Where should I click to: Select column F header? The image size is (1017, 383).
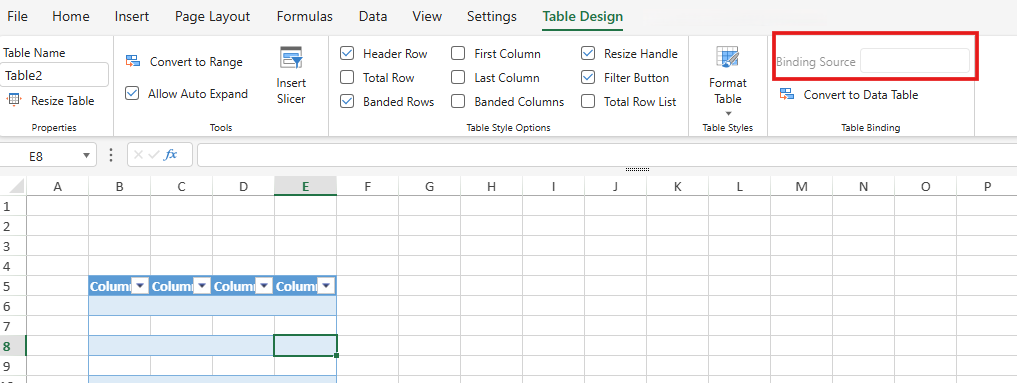(x=367, y=187)
